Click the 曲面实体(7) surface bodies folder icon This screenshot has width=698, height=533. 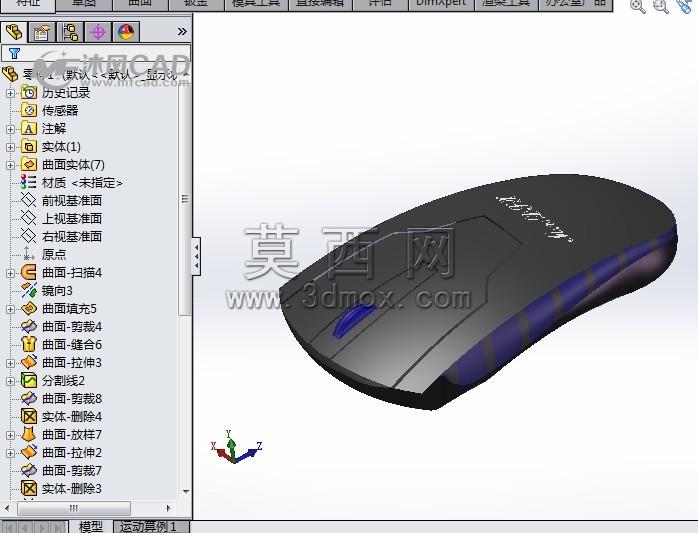coord(29,165)
